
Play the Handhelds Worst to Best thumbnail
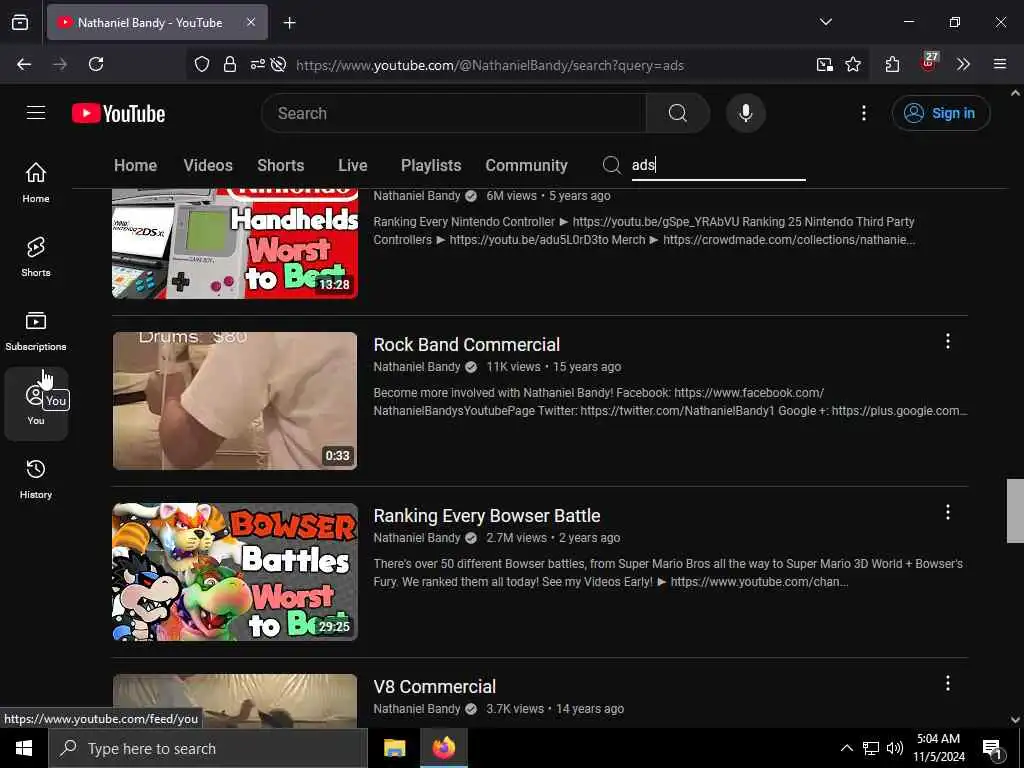click(x=235, y=244)
